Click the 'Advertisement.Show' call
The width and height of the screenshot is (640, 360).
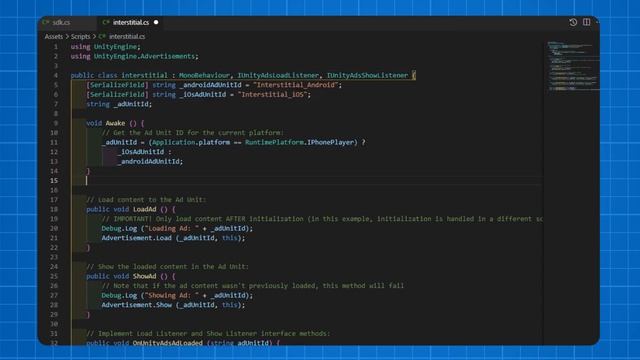136,305
